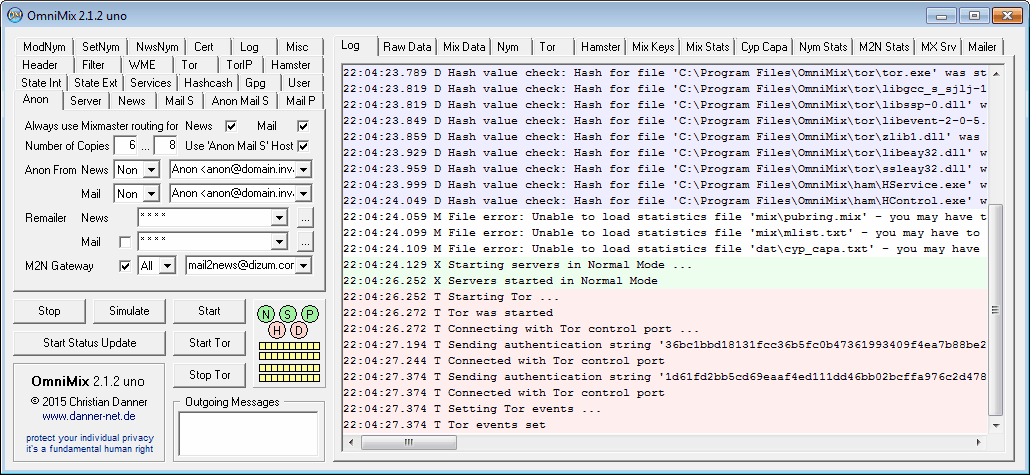The height and width of the screenshot is (475, 1030).
Task: Click the log horizontal scrollbar thumb
Action: pos(409,443)
